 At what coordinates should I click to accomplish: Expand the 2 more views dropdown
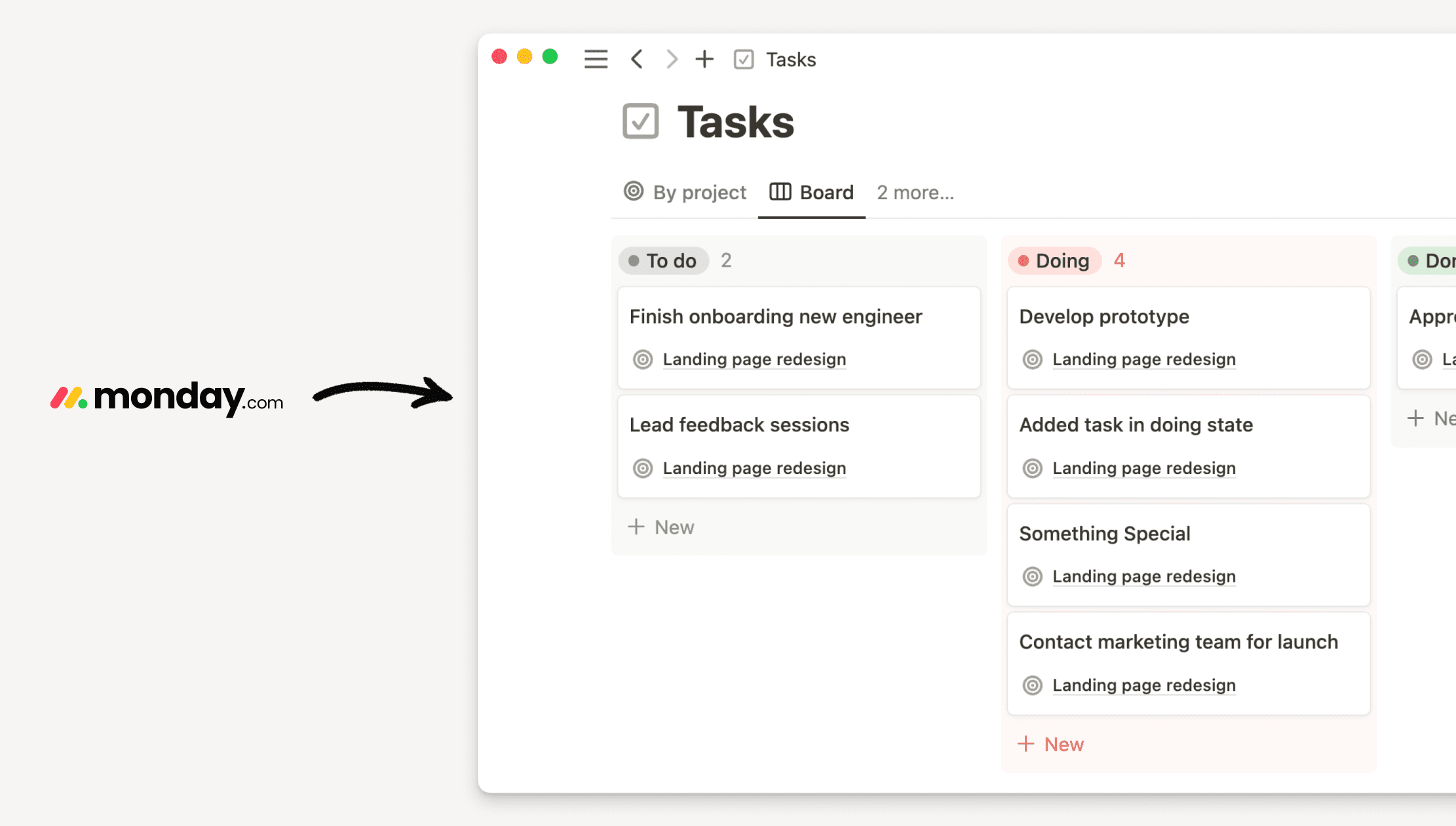point(915,193)
